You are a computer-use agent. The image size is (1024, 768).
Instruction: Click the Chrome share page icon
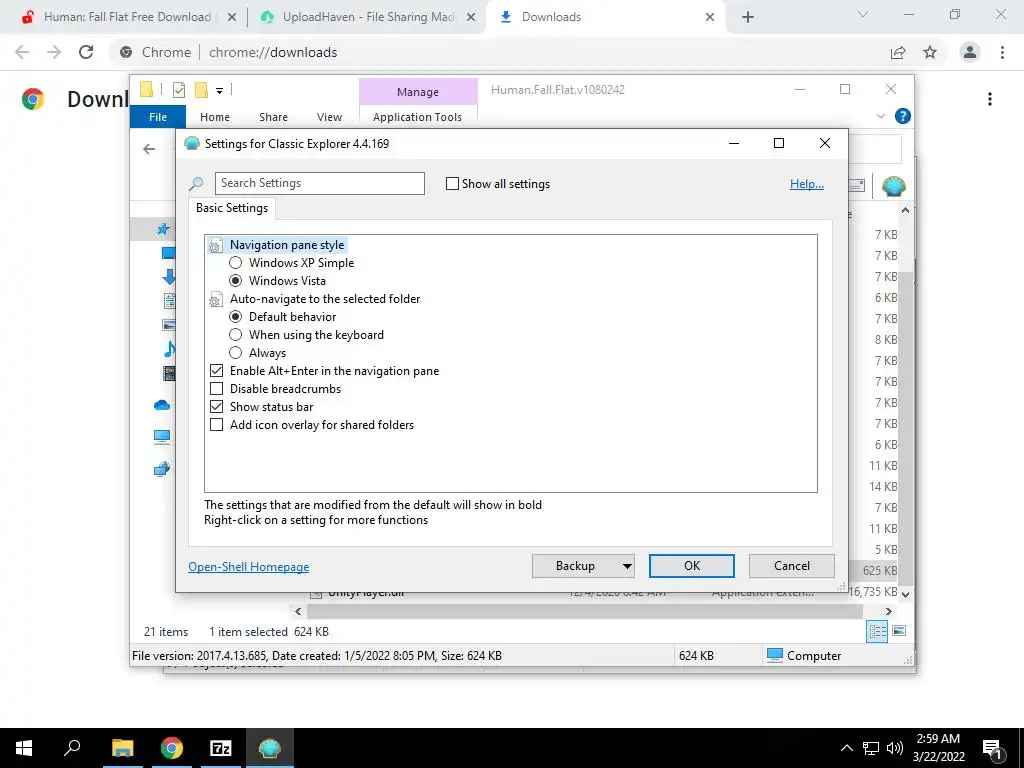(x=898, y=52)
